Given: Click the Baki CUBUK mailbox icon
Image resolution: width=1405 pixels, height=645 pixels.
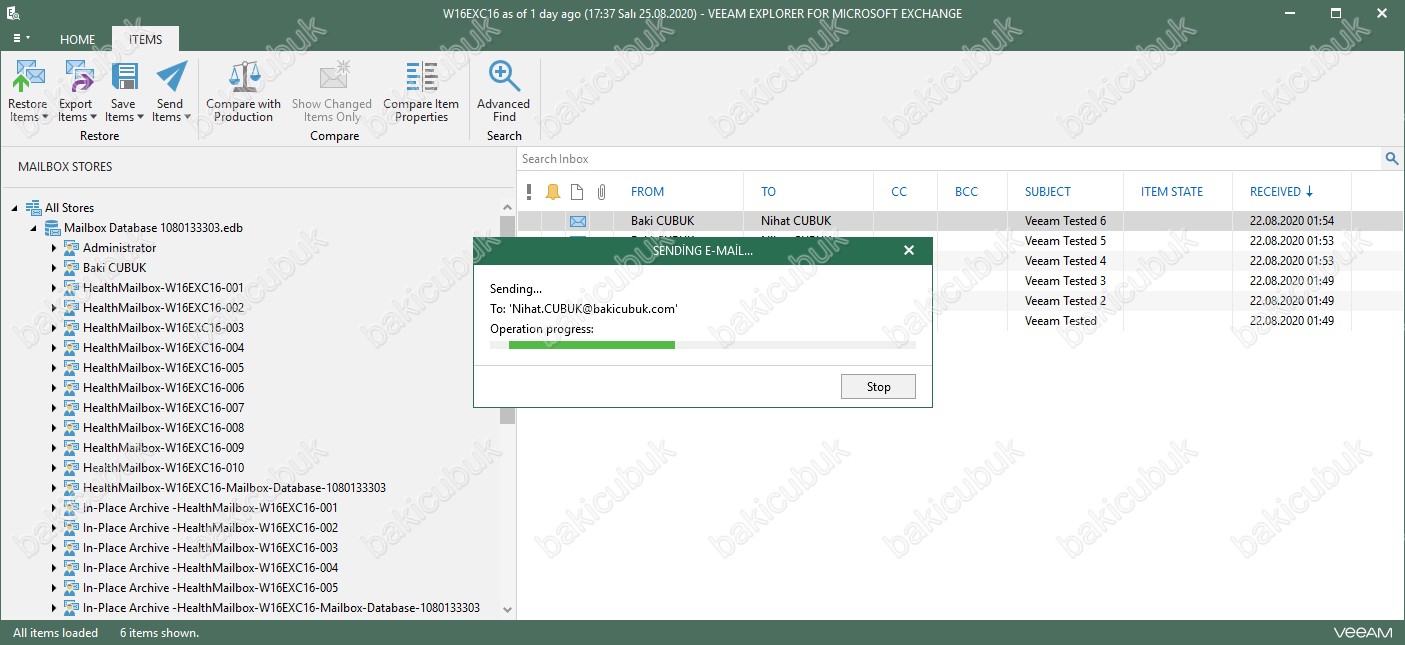Looking at the screenshot, I should 71,268.
